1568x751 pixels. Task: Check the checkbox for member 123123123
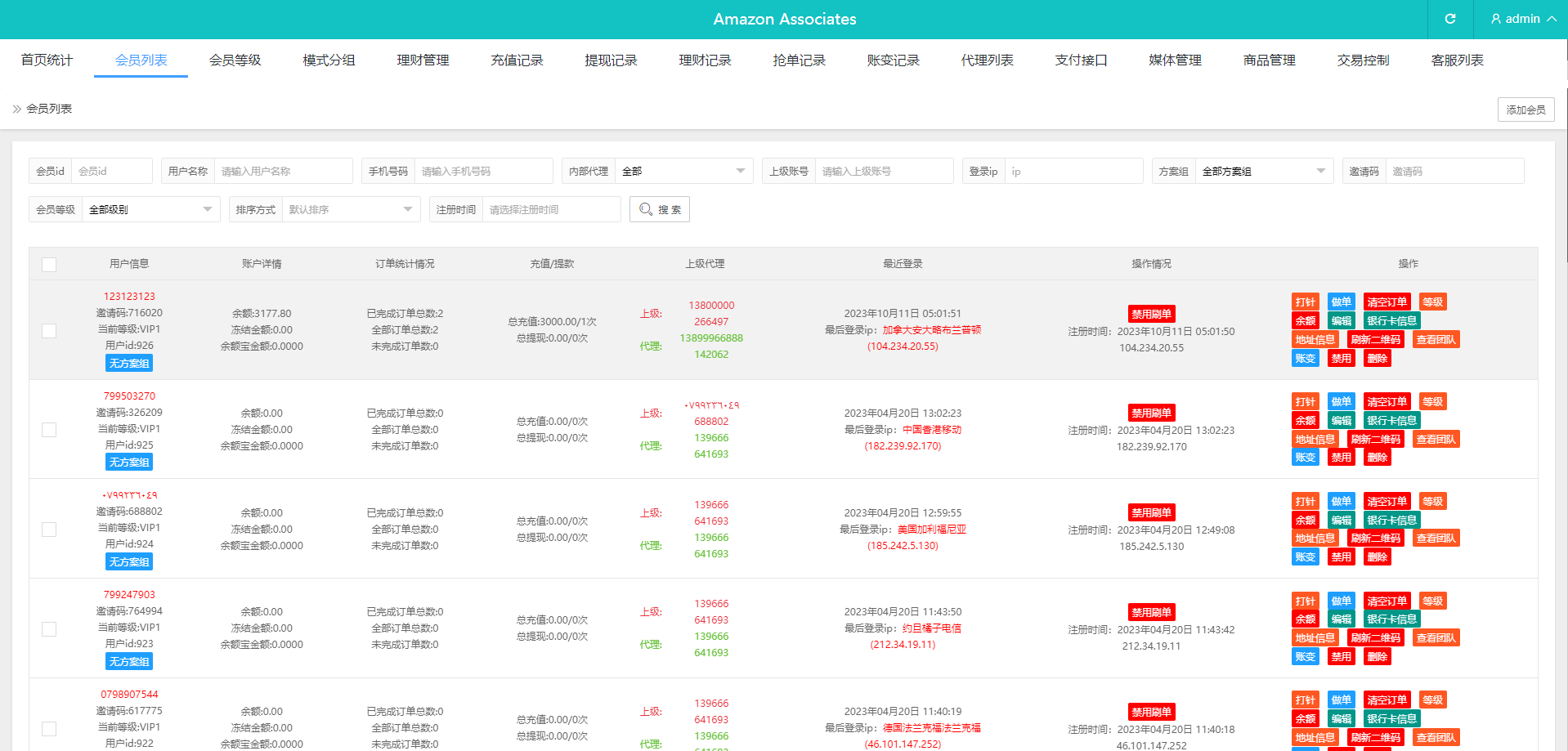[x=49, y=331]
